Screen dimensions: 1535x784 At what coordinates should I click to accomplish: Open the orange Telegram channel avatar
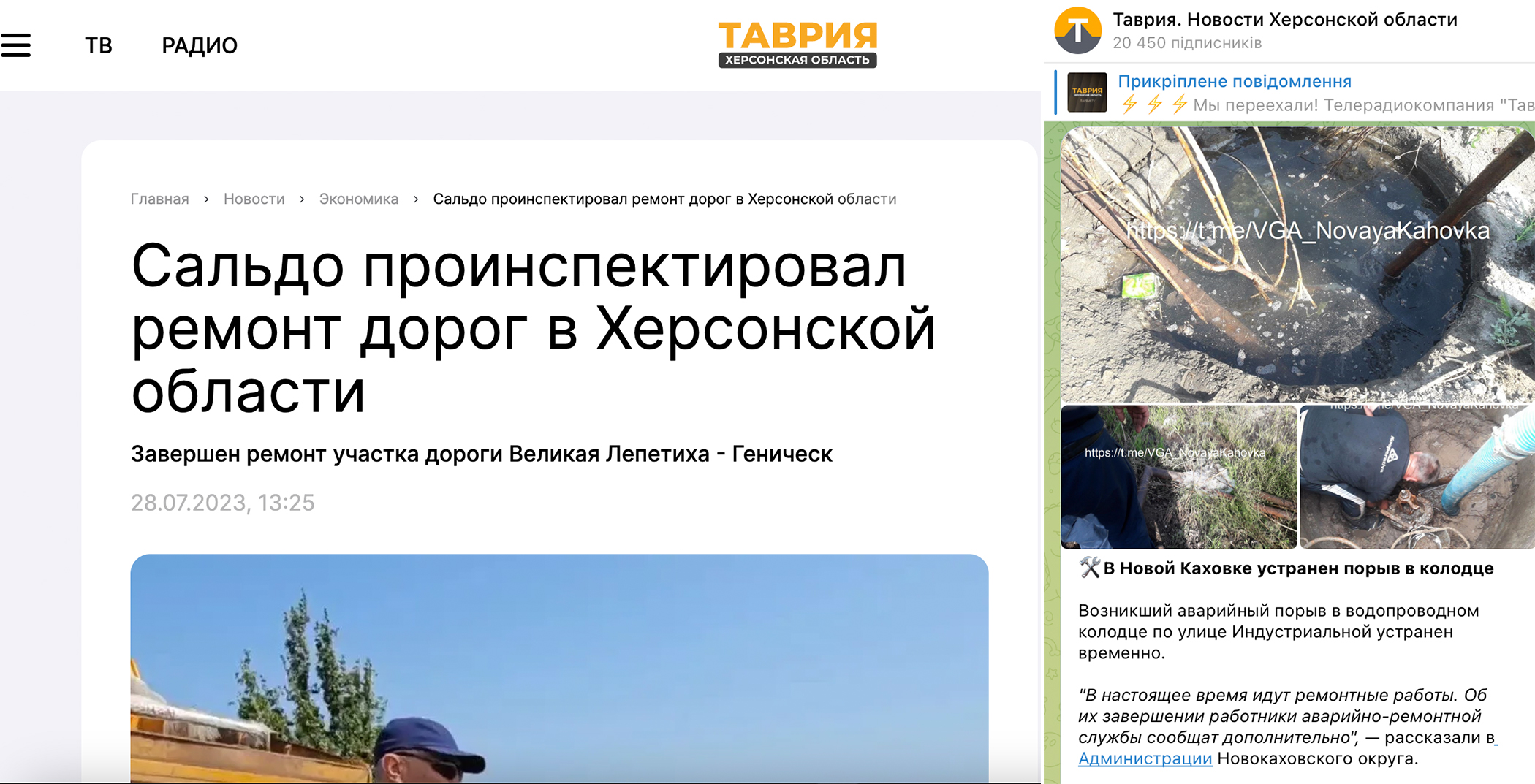pos(1077,31)
